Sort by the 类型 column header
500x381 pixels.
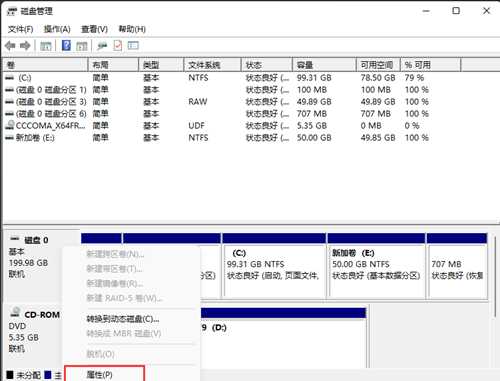pyautogui.click(x=161, y=65)
